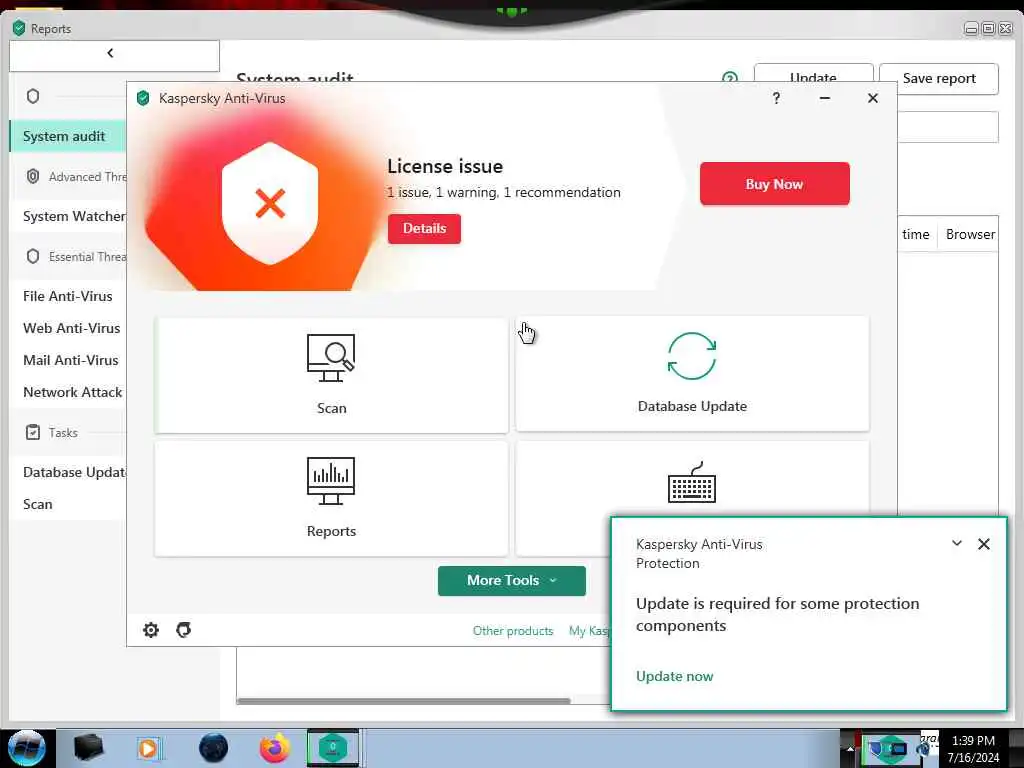
Task: Click Update button in Reports window
Action: pyautogui.click(x=814, y=73)
